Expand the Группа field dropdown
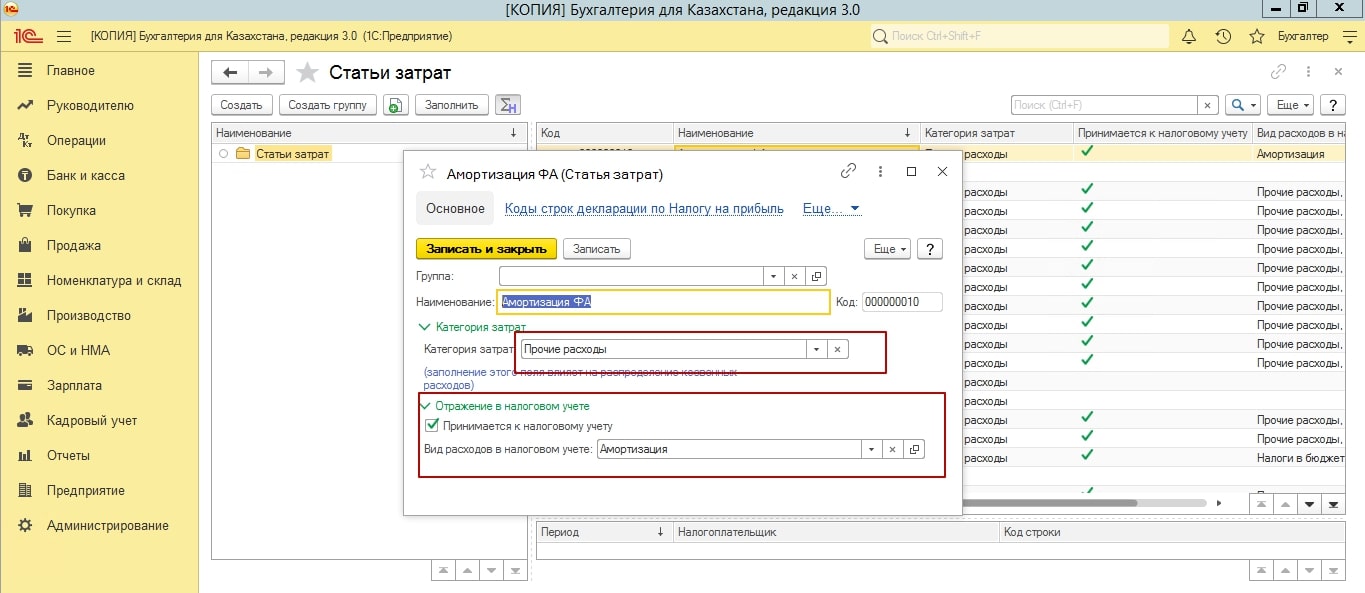 [x=773, y=276]
